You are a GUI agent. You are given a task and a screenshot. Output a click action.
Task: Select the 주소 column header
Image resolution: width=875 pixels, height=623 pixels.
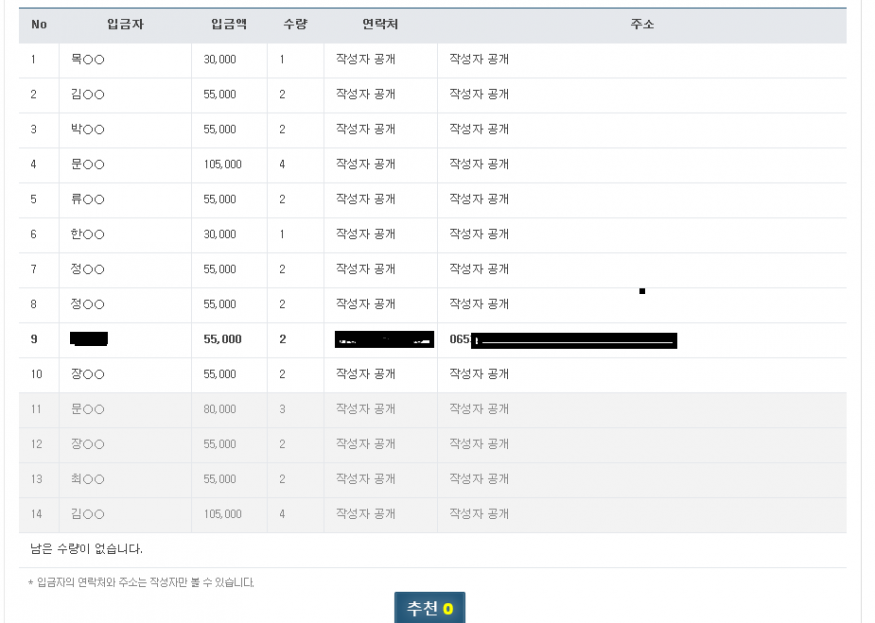coord(641,24)
